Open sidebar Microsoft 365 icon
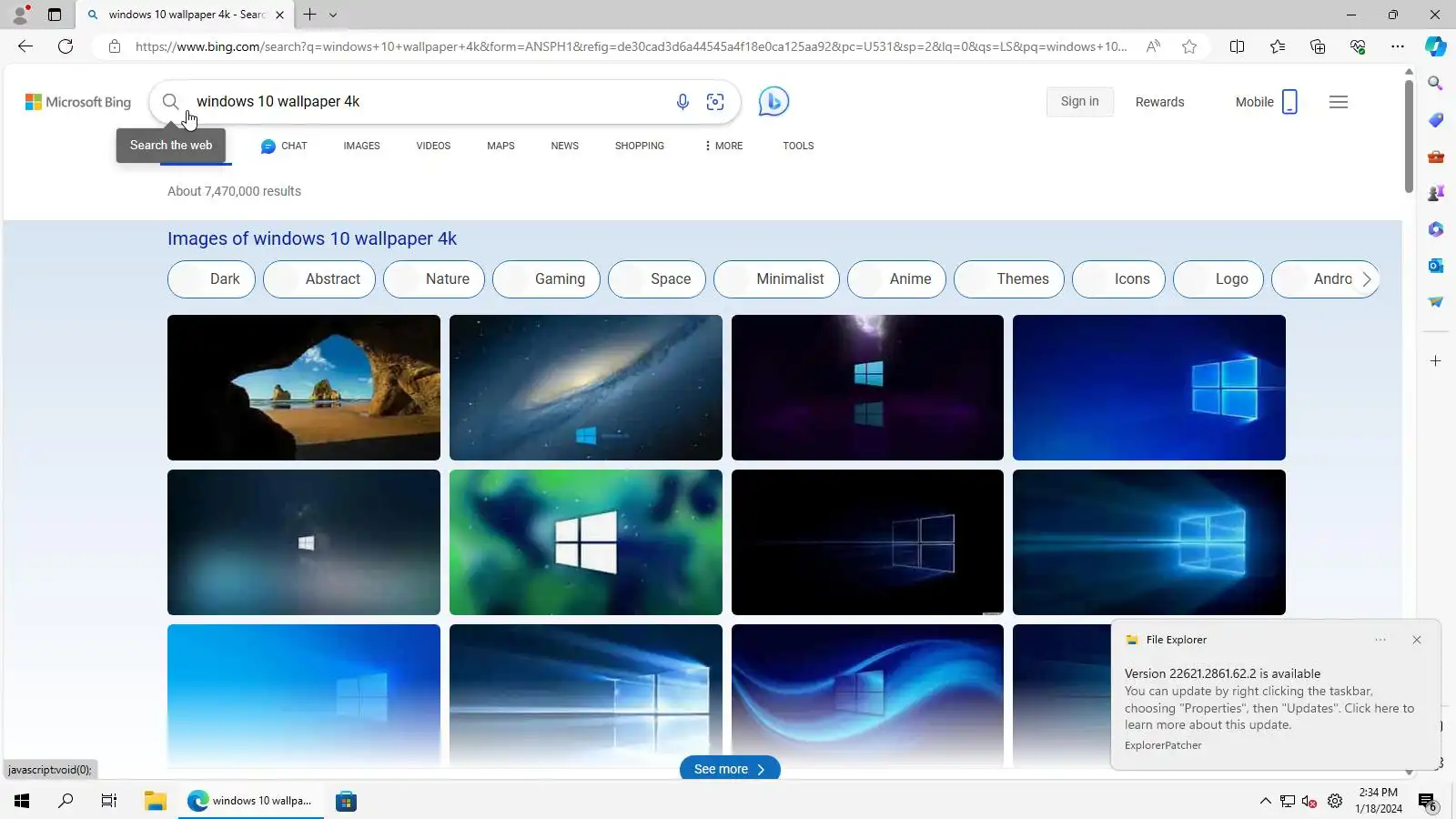The width and height of the screenshot is (1456, 819). (x=1436, y=229)
